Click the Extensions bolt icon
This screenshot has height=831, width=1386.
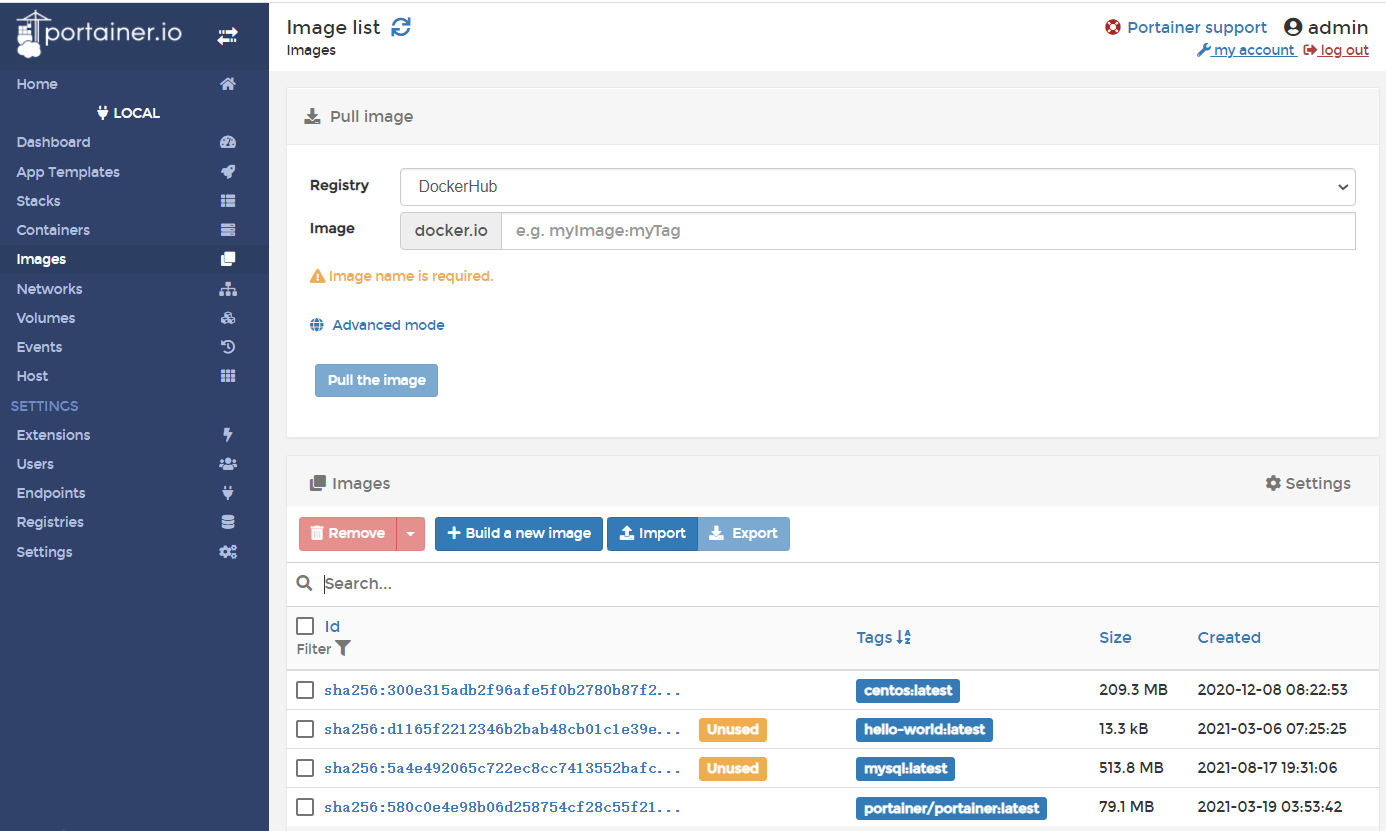(228, 435)
